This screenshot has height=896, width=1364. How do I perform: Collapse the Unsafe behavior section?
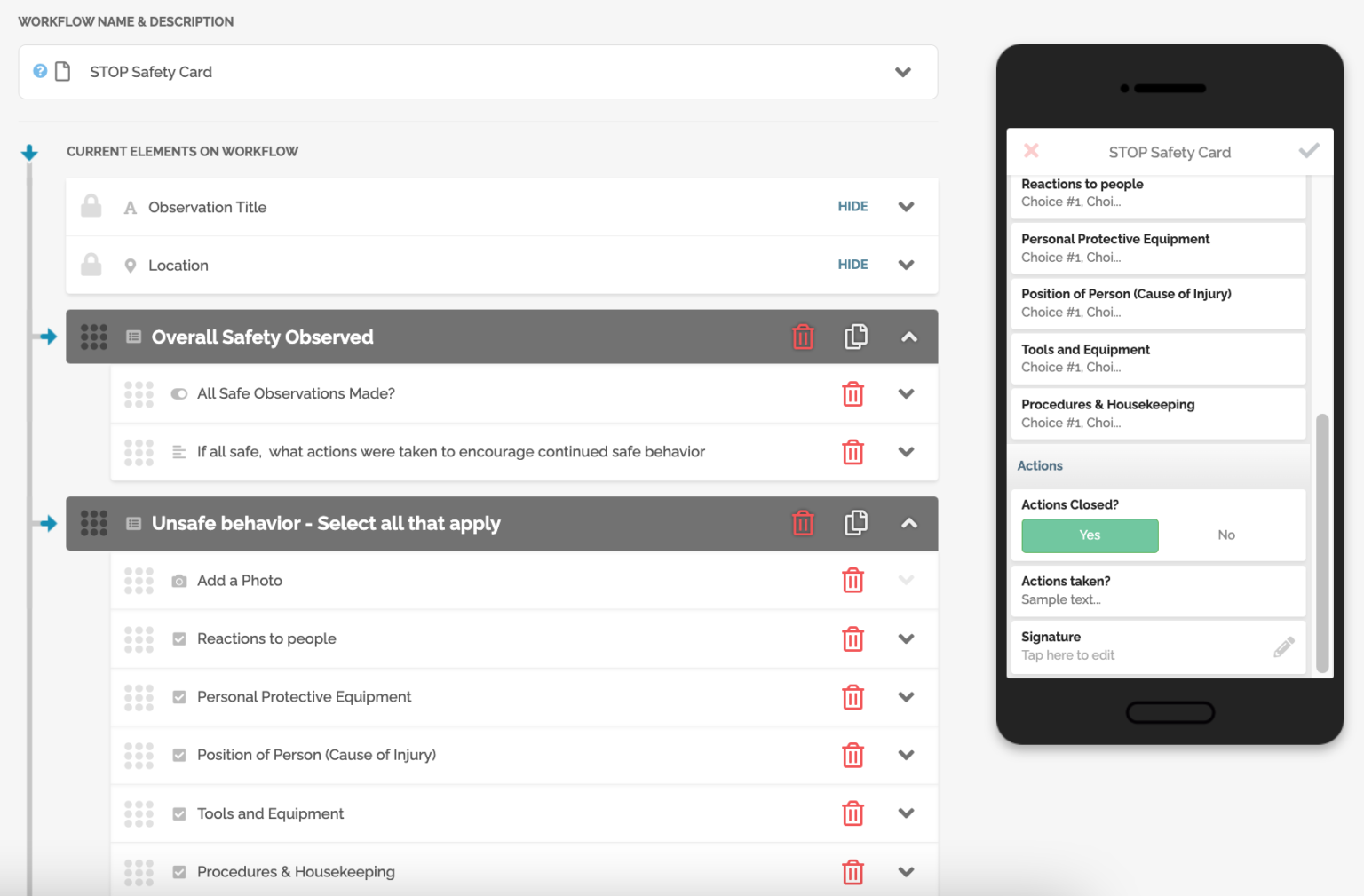(908, 523)
